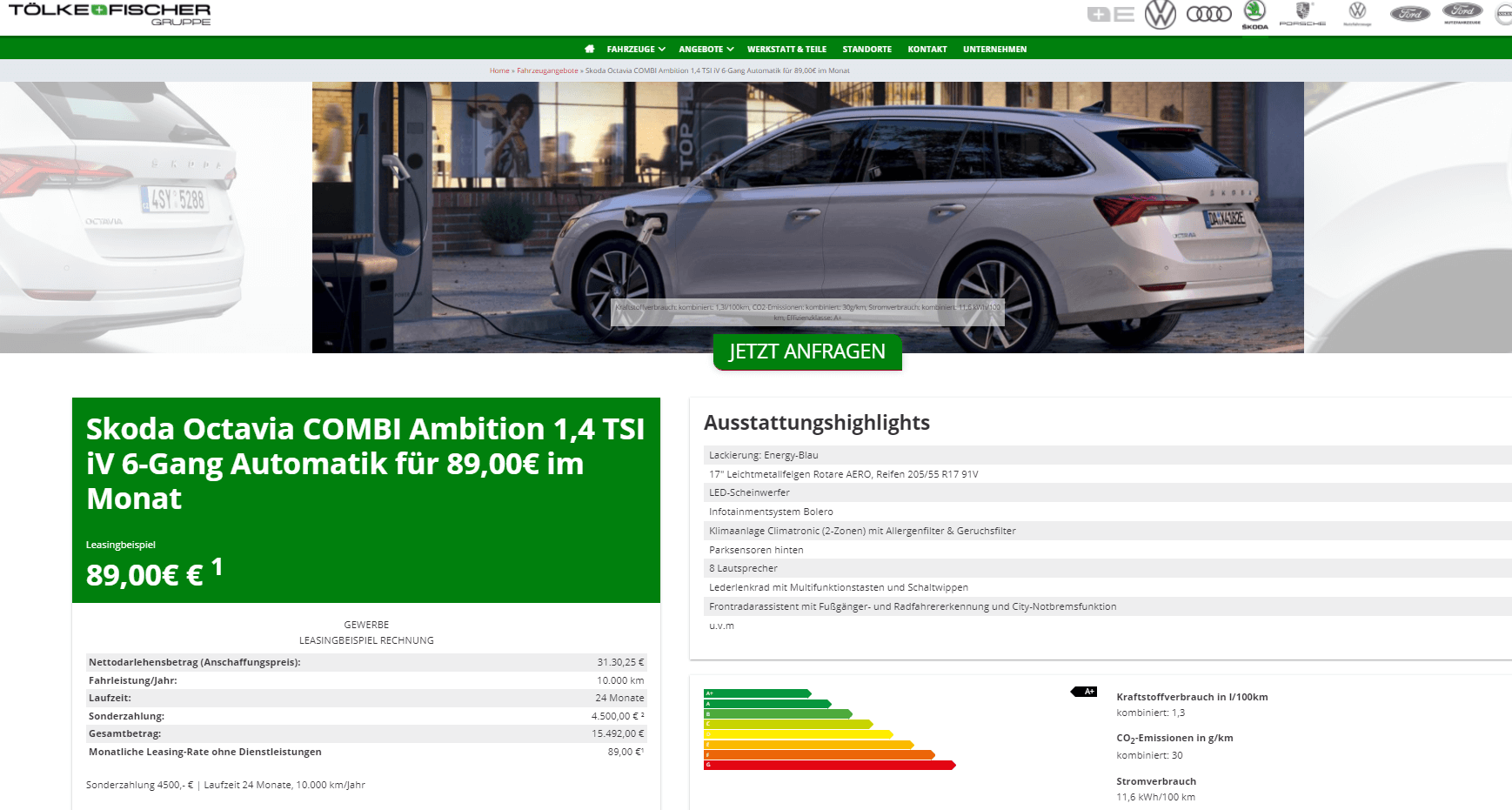Go to Home via breadcrumb
The width and height of the screenshot is (1512, 810).
click(x=499, y=70)
